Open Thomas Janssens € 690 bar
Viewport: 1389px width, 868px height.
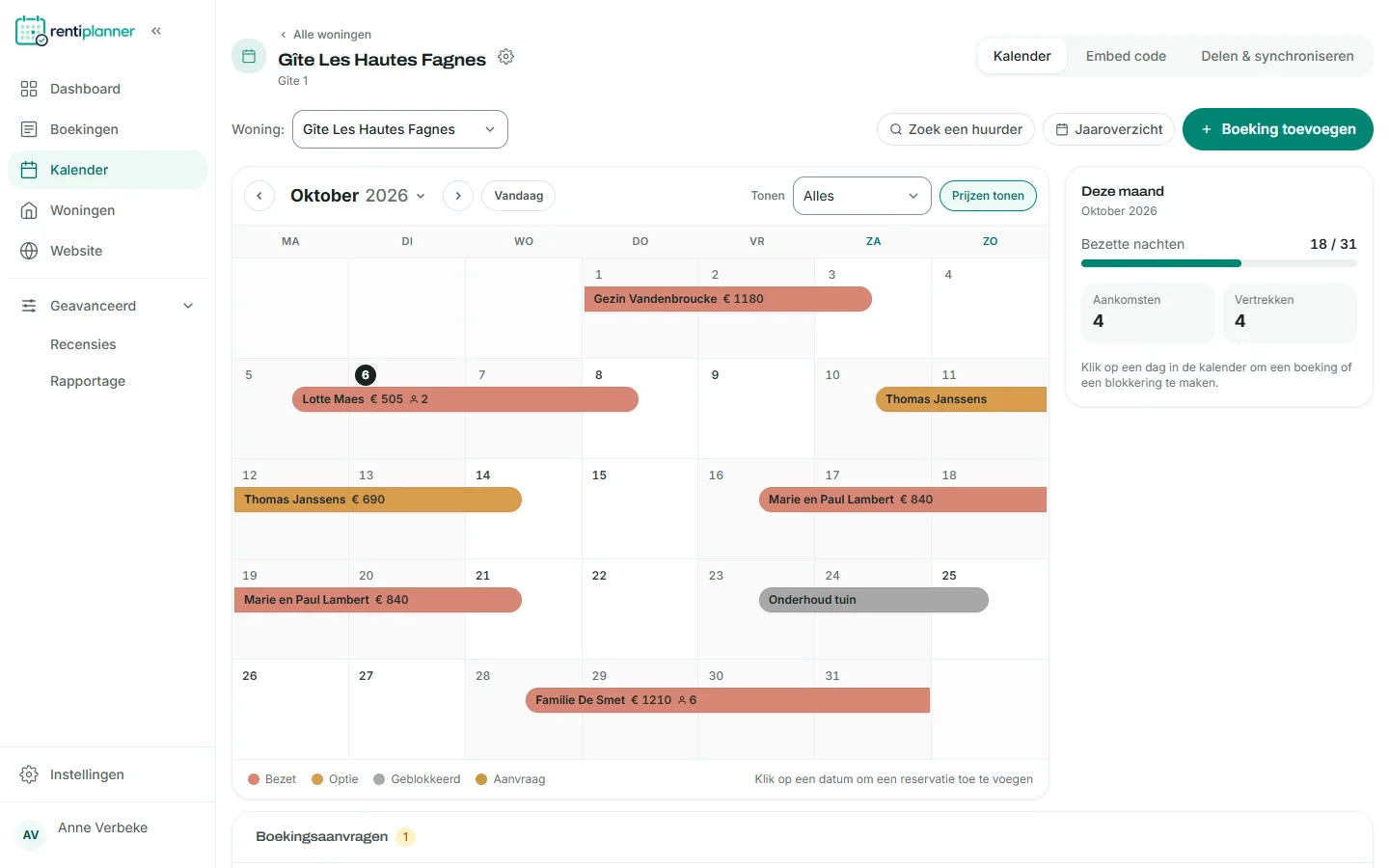378,500
